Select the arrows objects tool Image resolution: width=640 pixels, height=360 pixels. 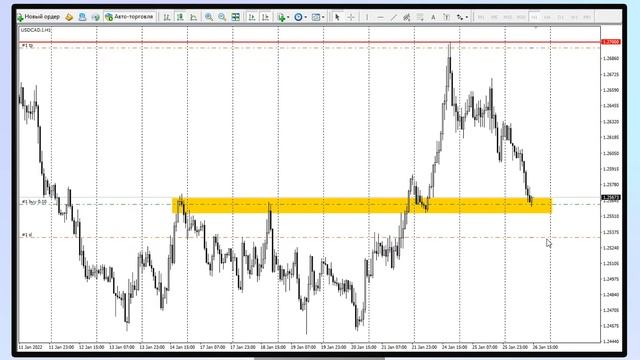point(460,17)
